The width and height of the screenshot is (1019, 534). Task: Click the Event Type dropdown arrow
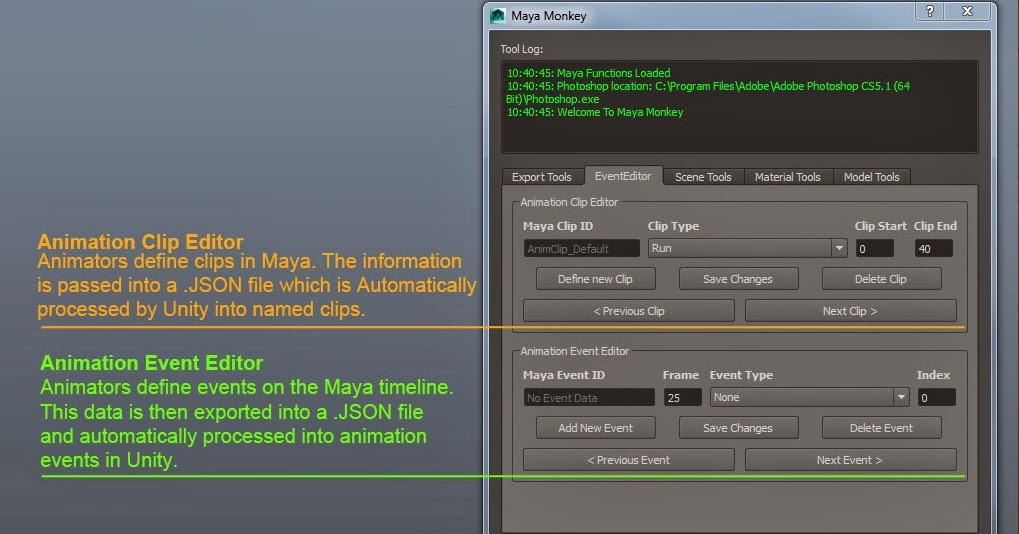(x=901, y=397)
